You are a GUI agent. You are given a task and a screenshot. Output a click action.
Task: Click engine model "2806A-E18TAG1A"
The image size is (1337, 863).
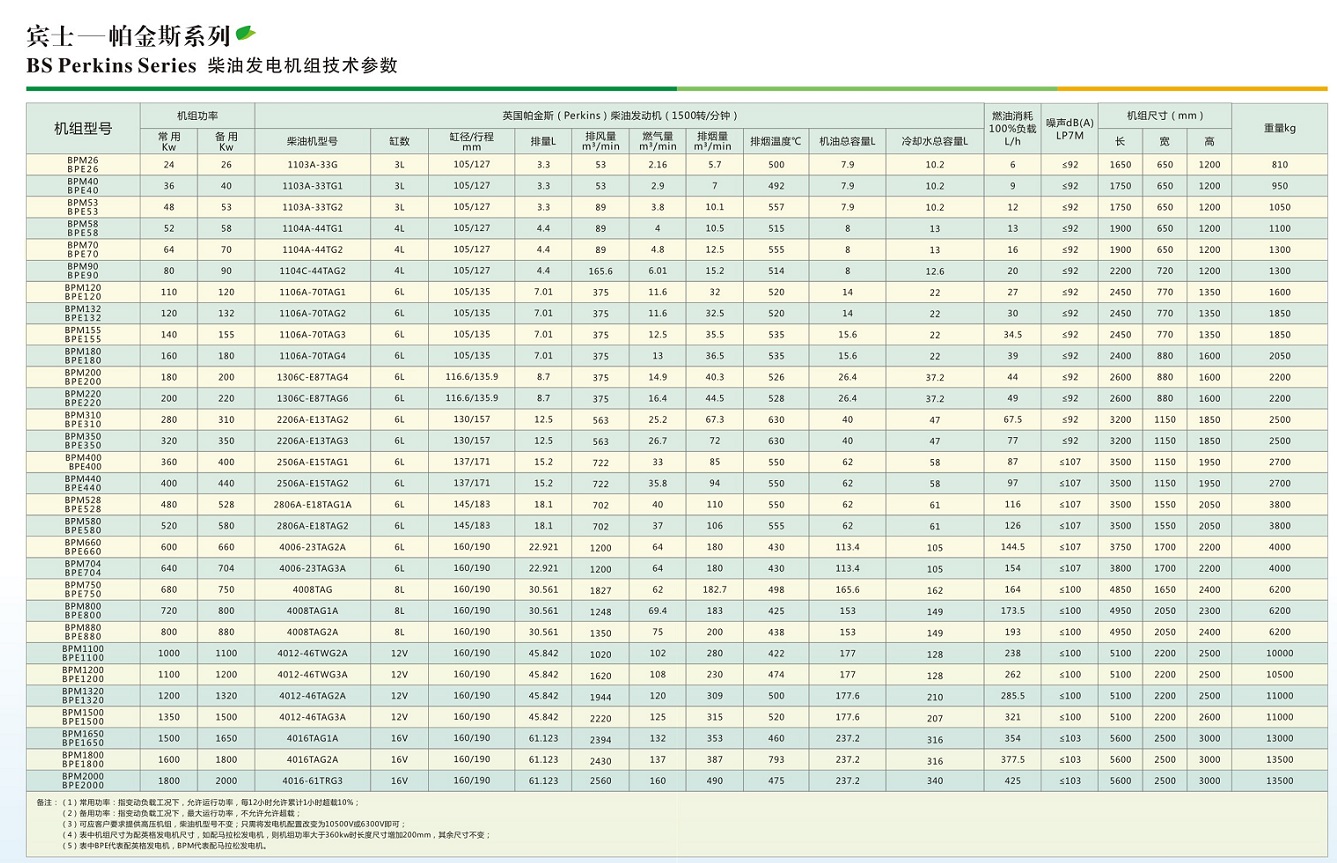312,505
